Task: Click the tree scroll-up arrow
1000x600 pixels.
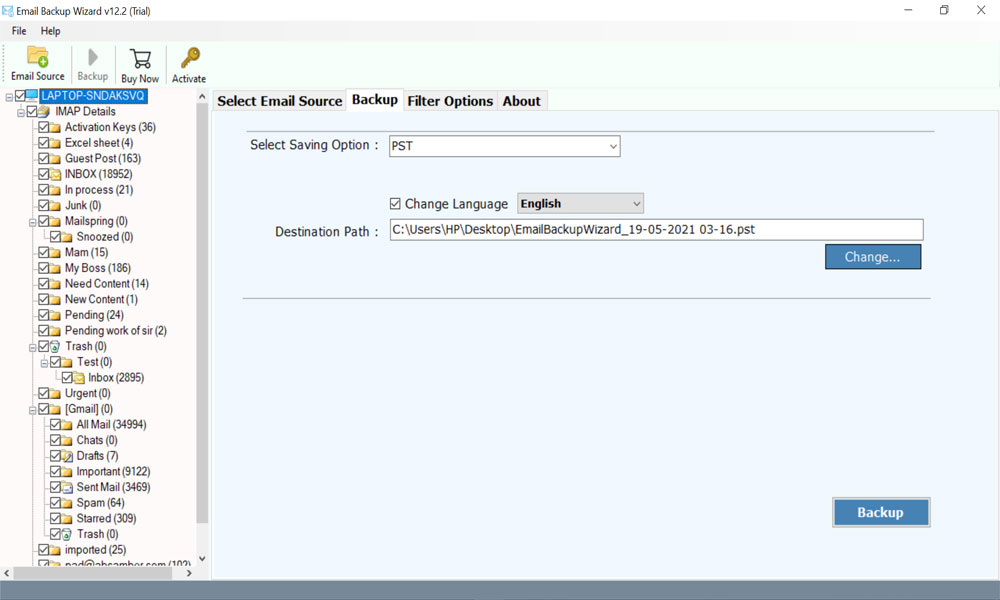Action: pos(202,96)
